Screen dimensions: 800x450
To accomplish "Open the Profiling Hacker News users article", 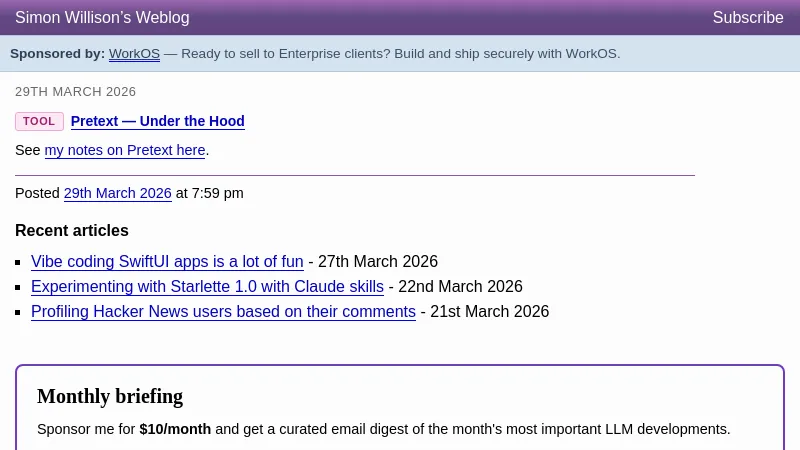I will tap(223, 312).
